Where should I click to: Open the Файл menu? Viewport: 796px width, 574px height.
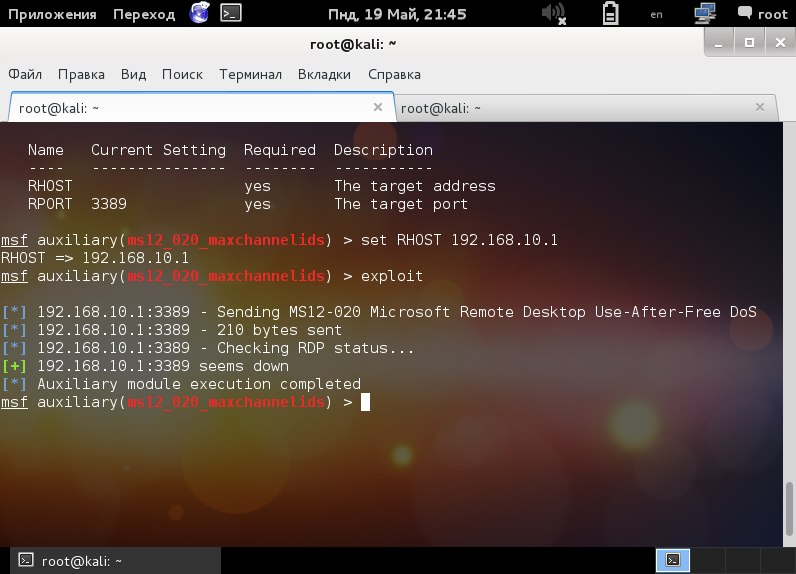click(25, 74)
